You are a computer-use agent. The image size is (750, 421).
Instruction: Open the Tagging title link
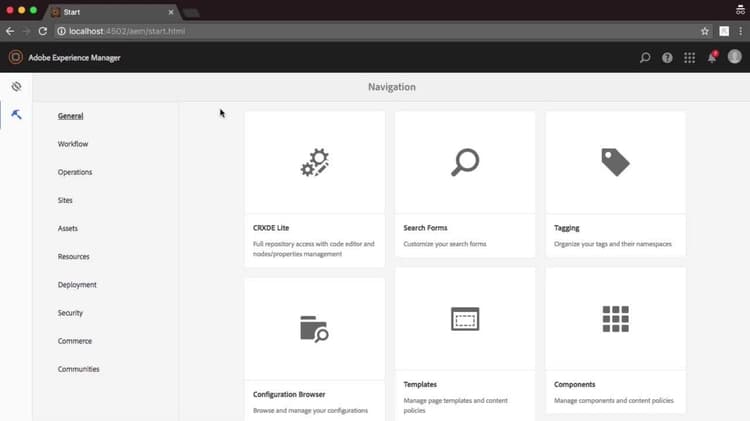(x=566, y=228)
